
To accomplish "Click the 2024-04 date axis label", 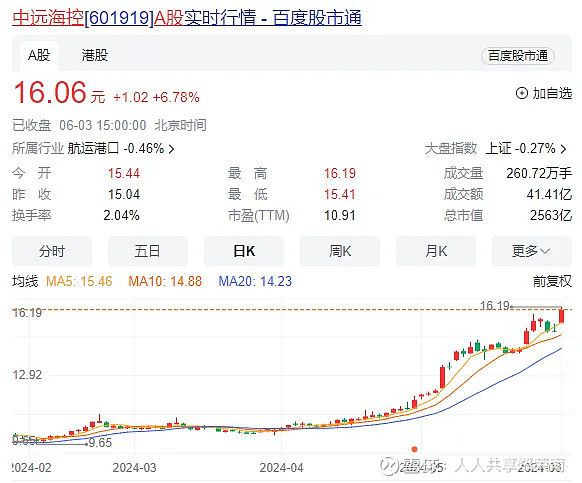I will pyautogui.click(x=281, y=468).
